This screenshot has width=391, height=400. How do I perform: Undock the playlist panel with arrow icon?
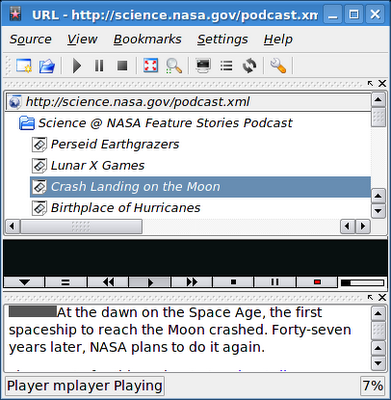(370, 83)
